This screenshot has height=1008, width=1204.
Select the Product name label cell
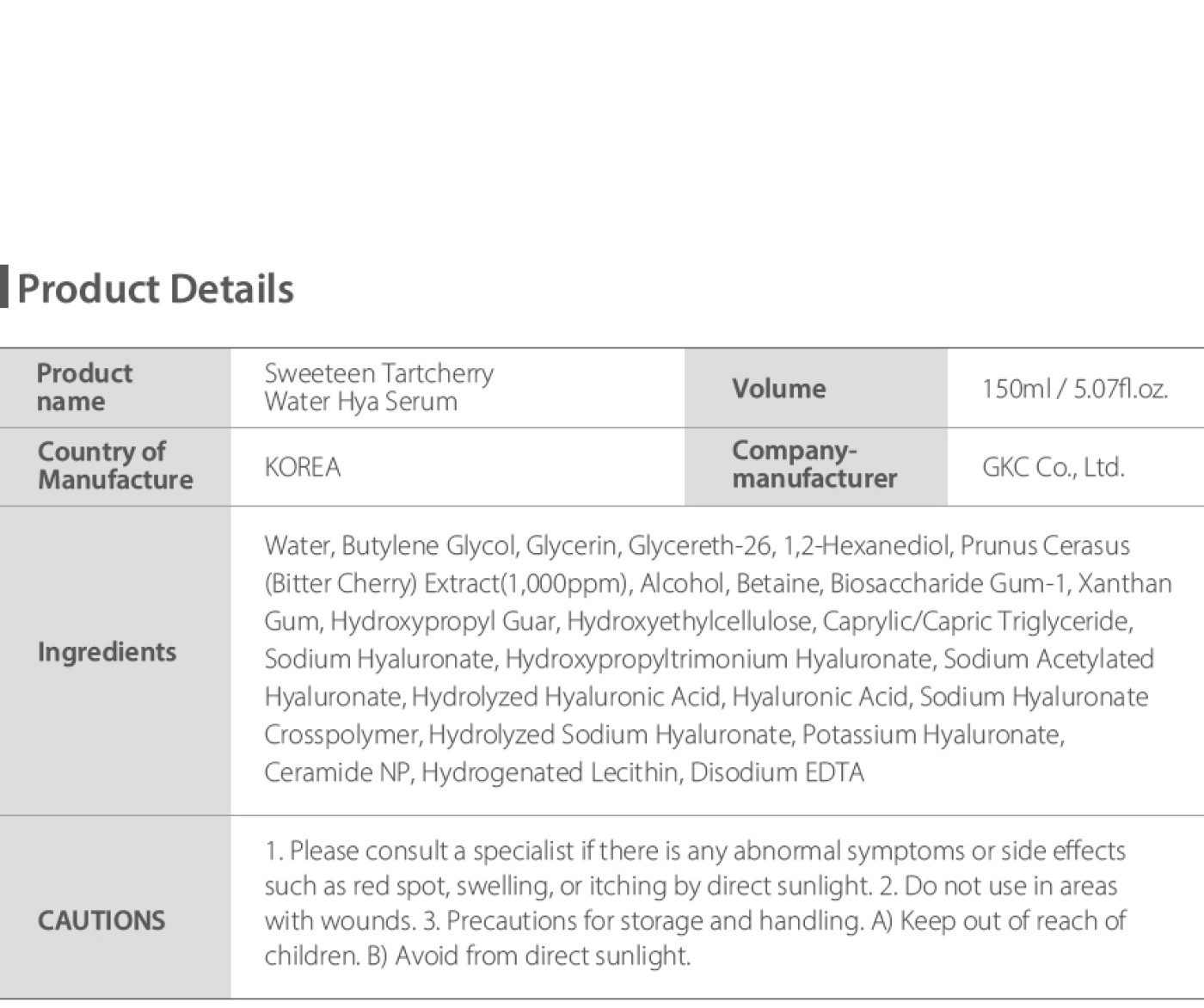pyautogui.click(x=115, y=388)
